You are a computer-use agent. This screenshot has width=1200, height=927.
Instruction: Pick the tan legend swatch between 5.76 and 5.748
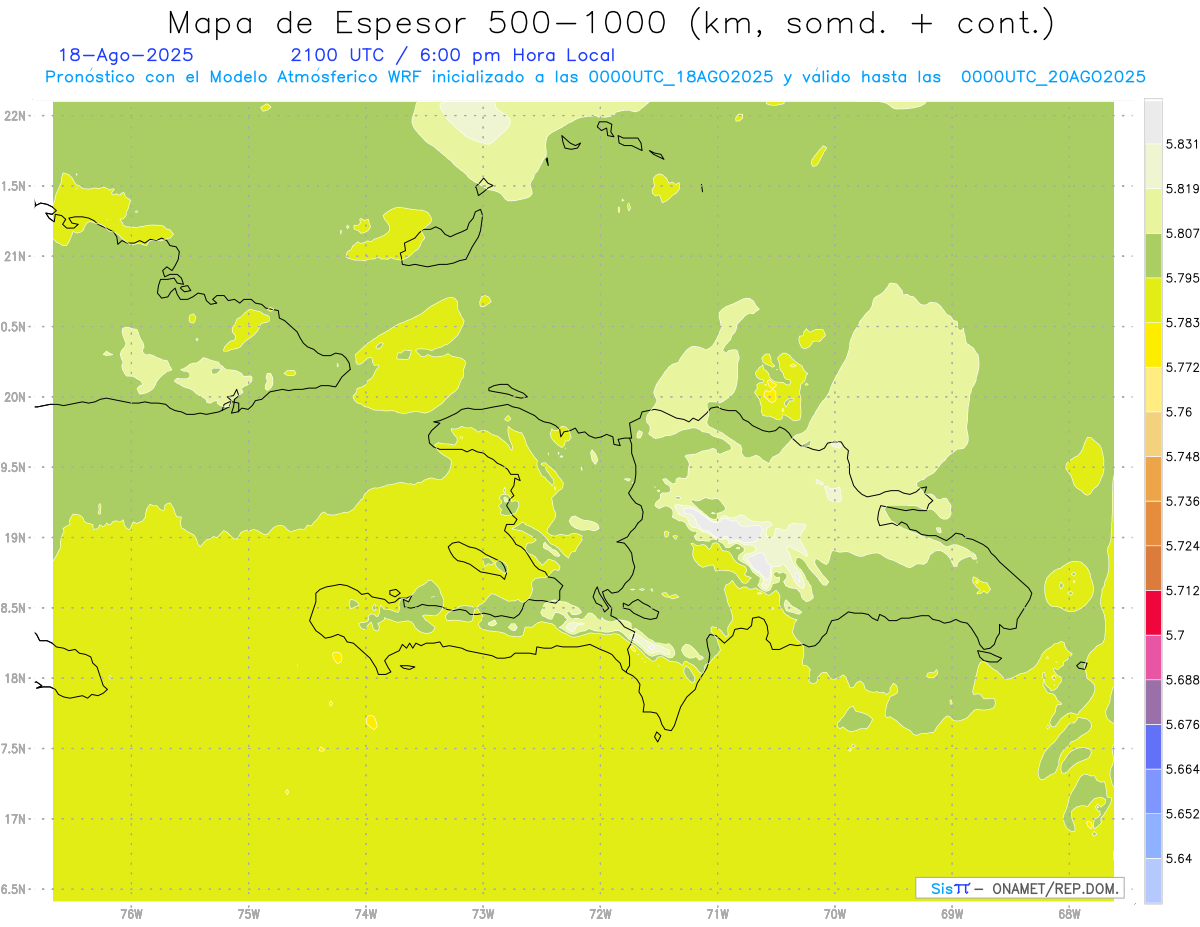(1153, 434)
